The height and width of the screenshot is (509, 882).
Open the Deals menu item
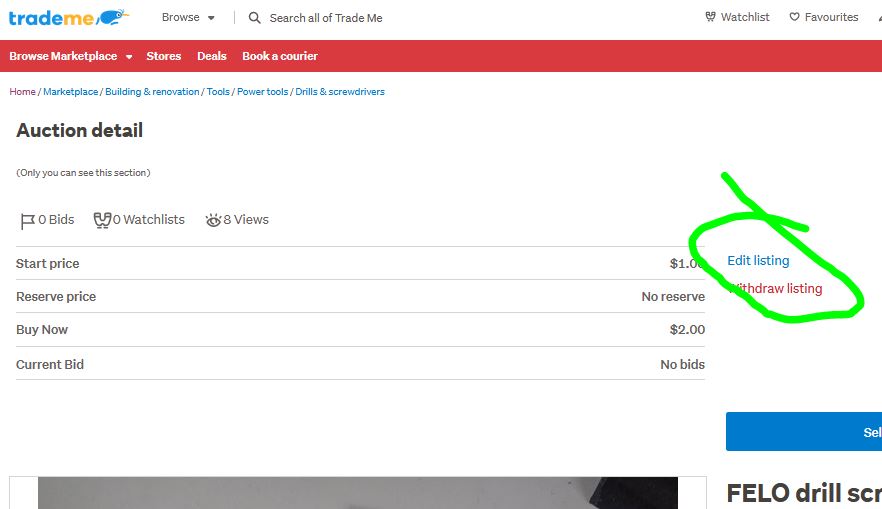(212, 56)
